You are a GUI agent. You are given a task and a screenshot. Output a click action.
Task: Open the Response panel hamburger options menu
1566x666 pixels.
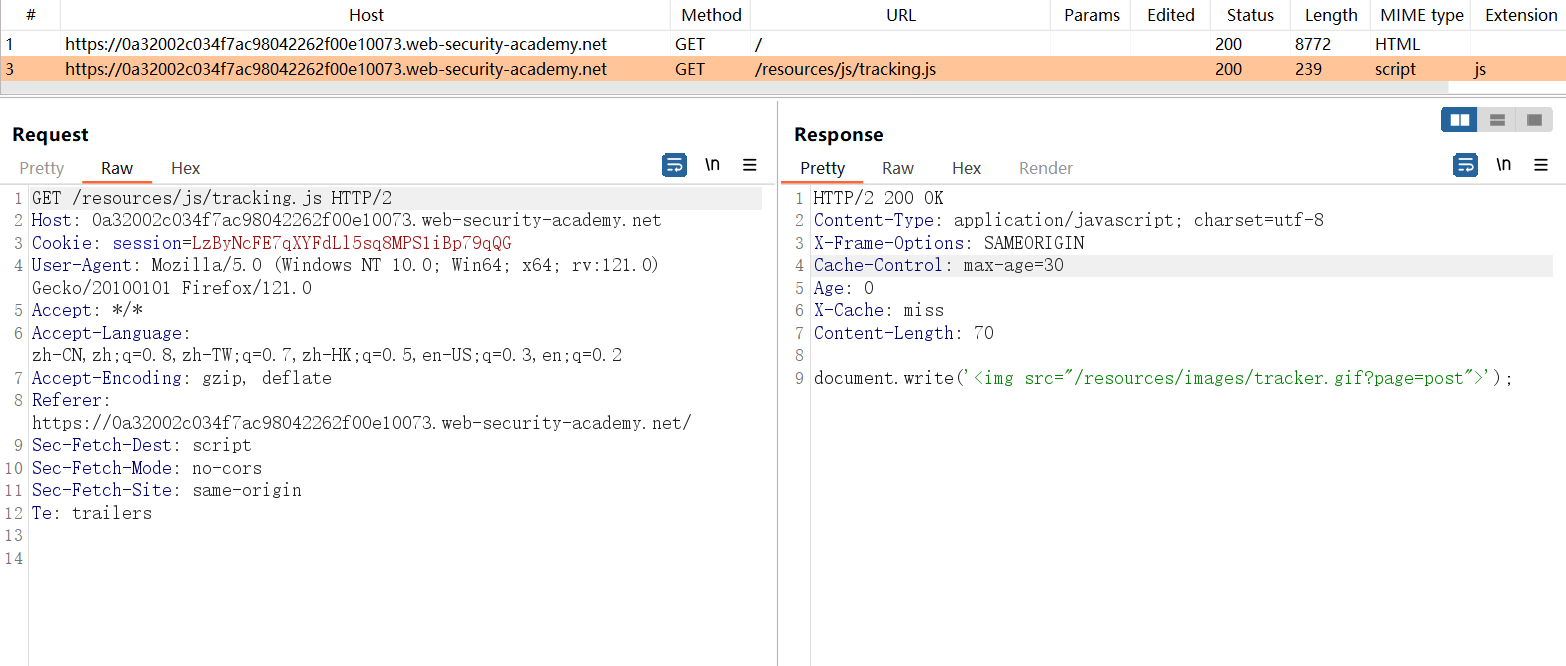pos(1541,165)
